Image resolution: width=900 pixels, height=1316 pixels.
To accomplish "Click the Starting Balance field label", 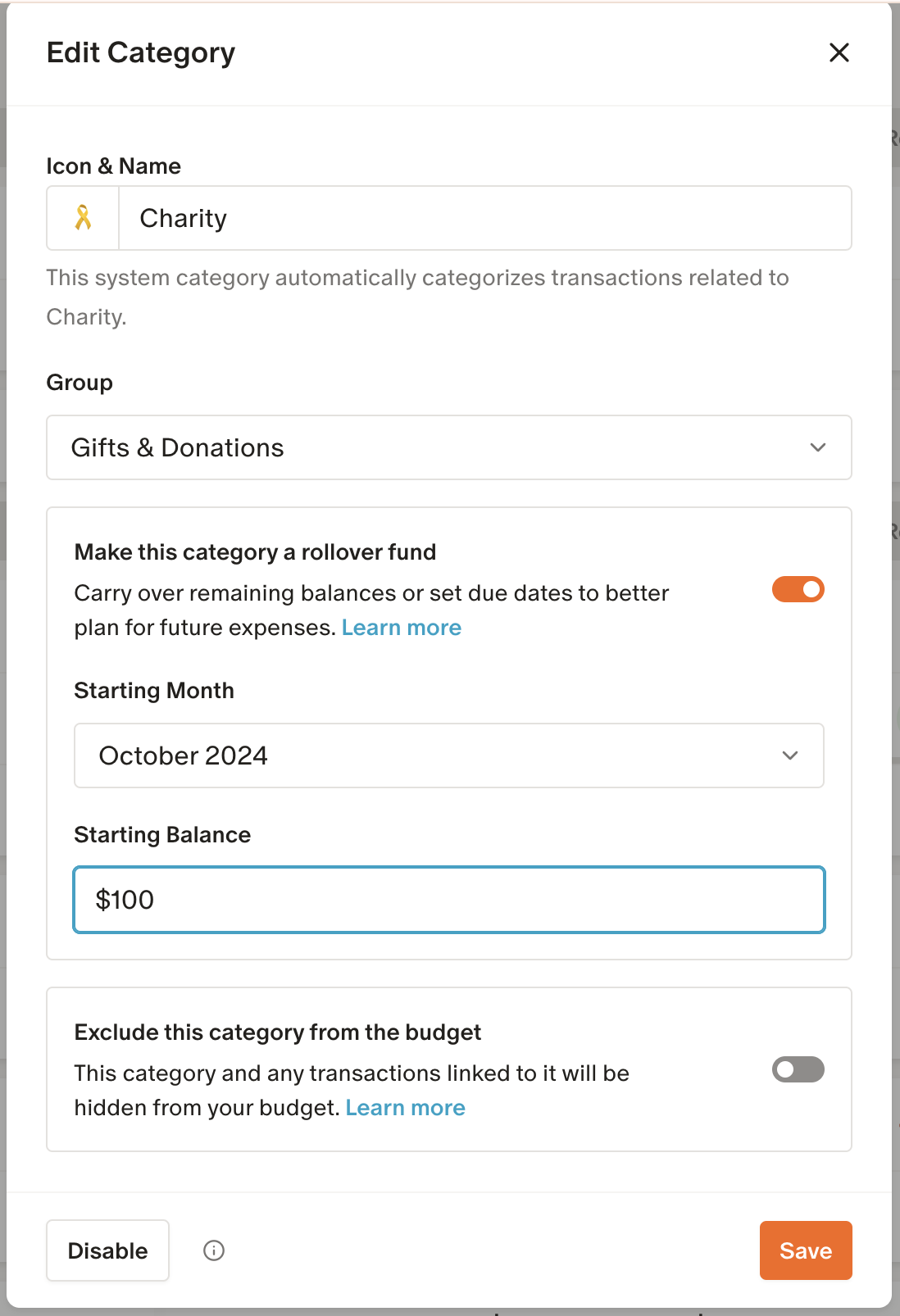I will (x=162, y=835).
